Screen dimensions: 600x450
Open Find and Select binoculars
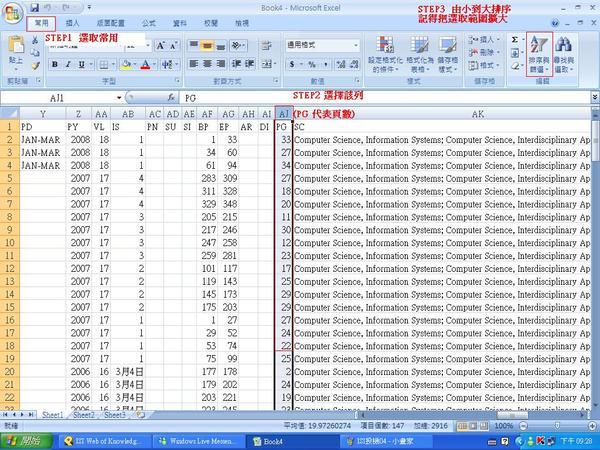point(564,54)
